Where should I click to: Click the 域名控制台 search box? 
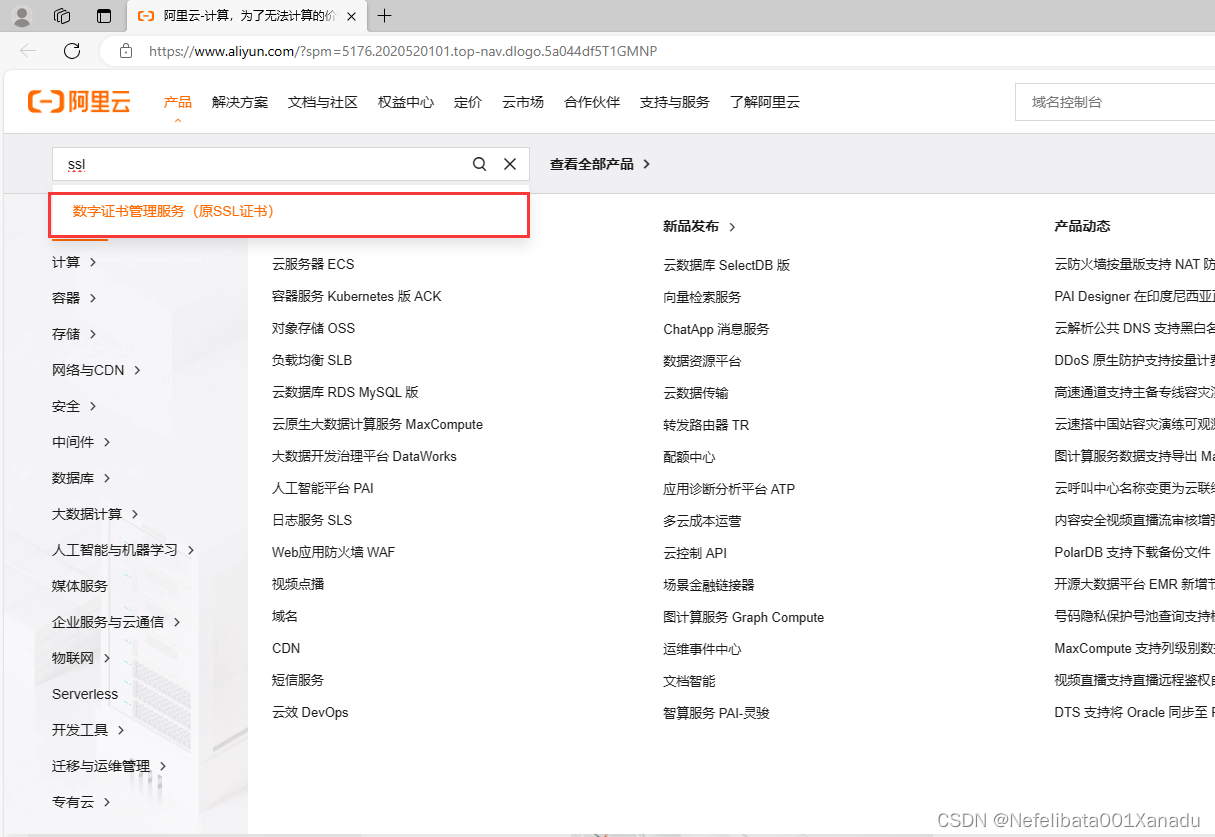(x=1115, y=102)
